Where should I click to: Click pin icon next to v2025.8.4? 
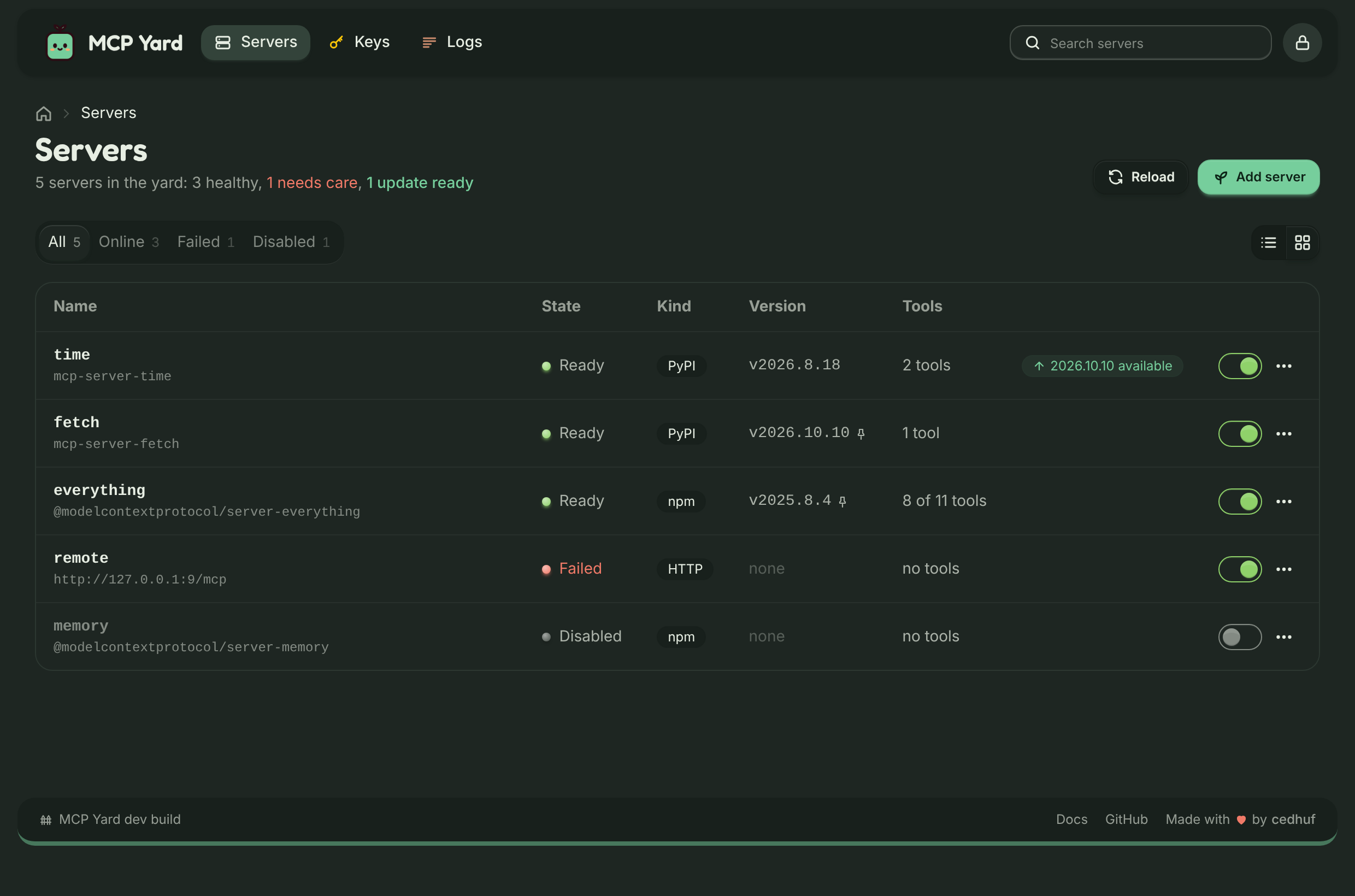click(x=842, y=501)
